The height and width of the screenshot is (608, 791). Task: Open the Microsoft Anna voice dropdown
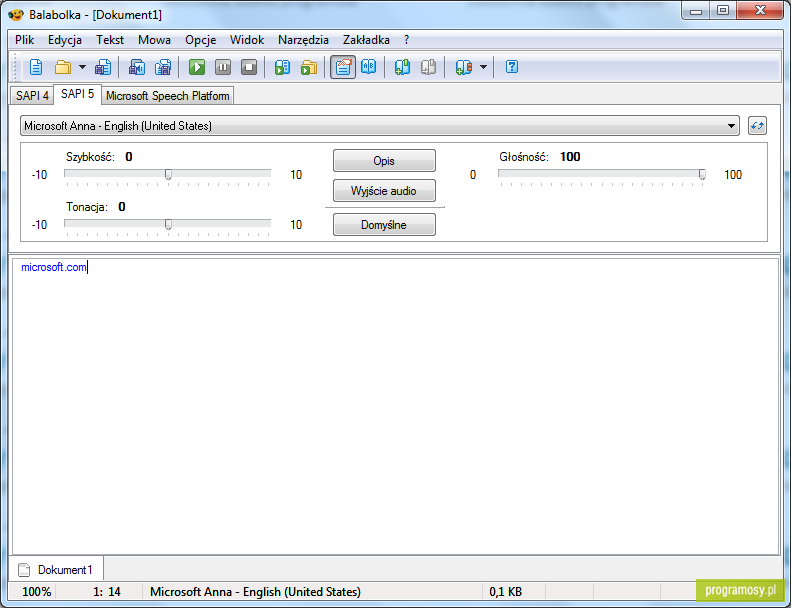[x=380, y=126]
